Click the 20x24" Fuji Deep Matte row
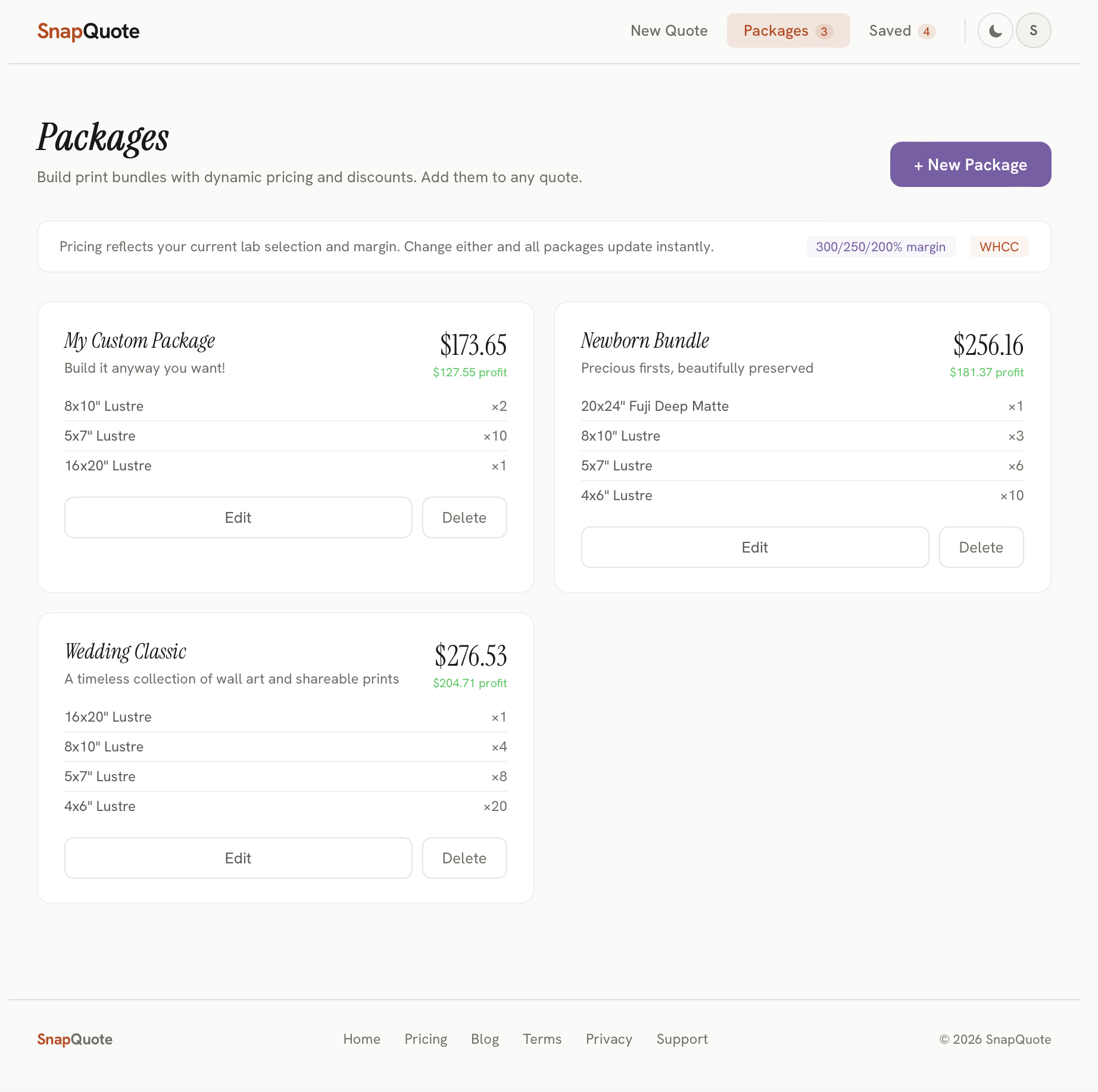The image size is (1098, 1092). point(802,406)
